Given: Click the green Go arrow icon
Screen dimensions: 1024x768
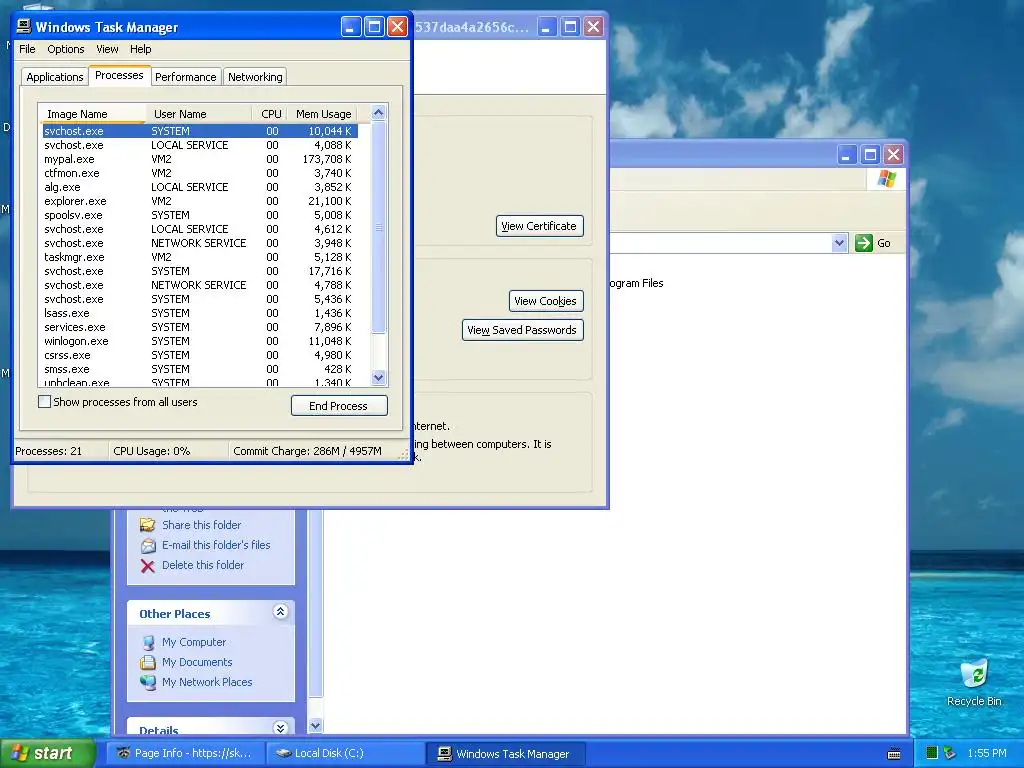Looking at the screenshot, I should pyautogui.click(x=863, y=243).
